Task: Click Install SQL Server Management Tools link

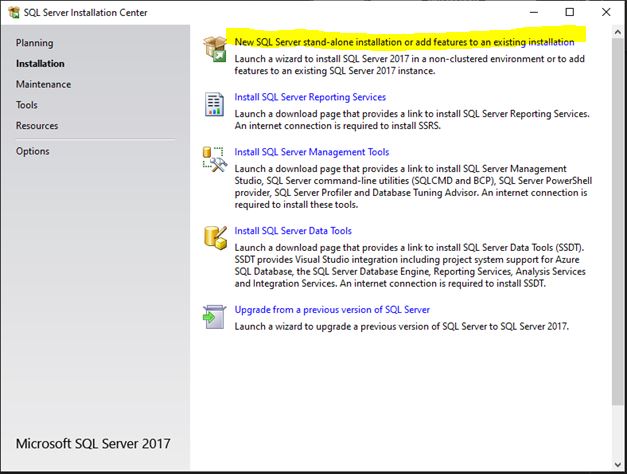Action: pyautogui.click(x=312, y=153)
